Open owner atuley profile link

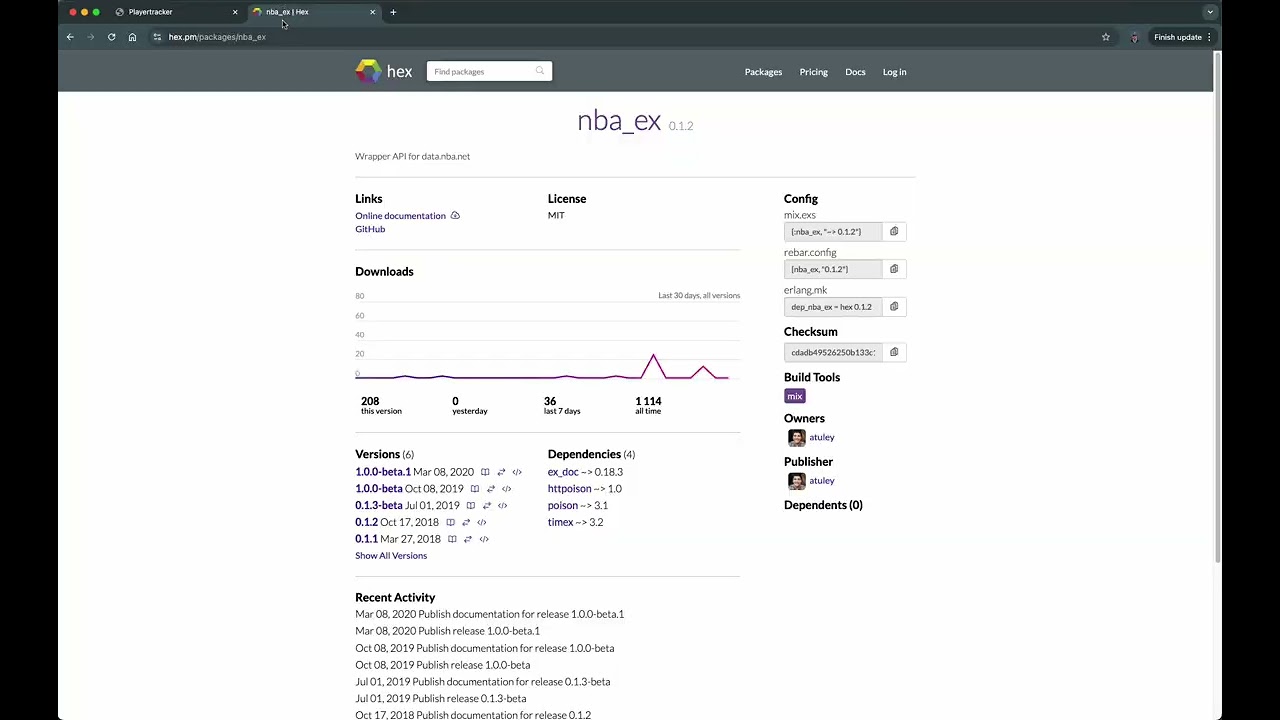click(822, 437)
